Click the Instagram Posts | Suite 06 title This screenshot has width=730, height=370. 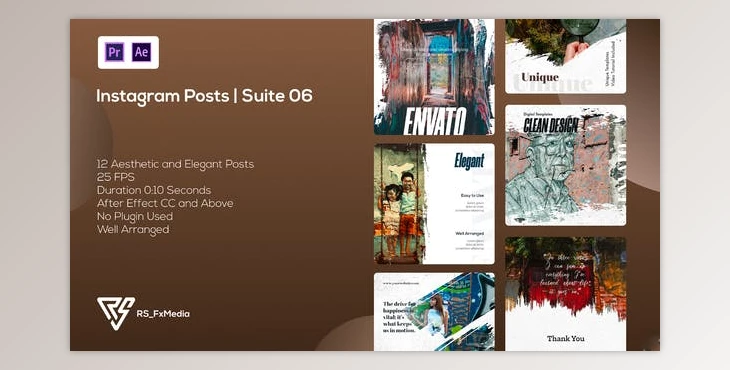(x=204, y=96)
